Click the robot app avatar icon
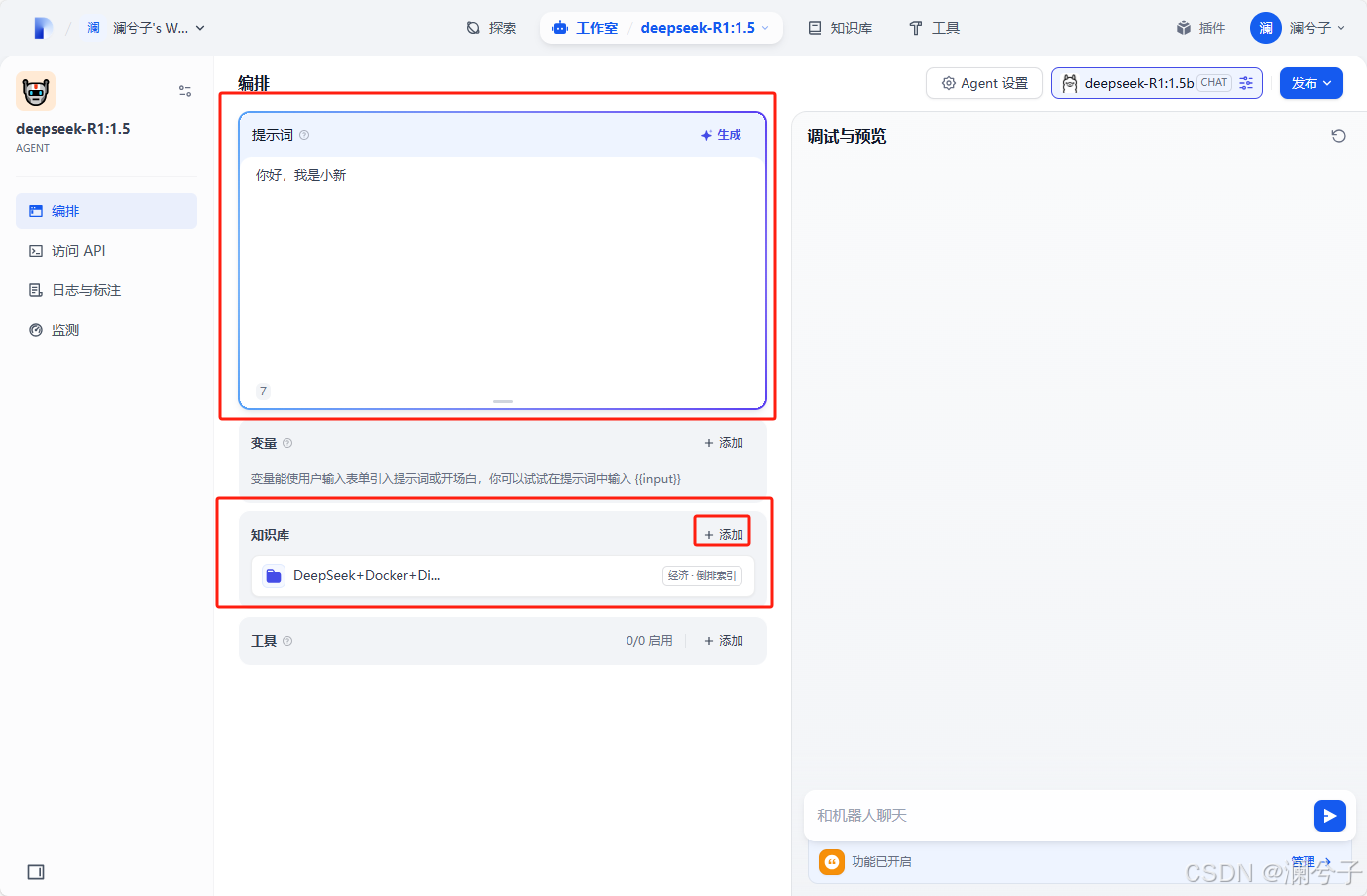This screenshot has width=1367, height=896. pyautogui.click(x=36, y=91)
